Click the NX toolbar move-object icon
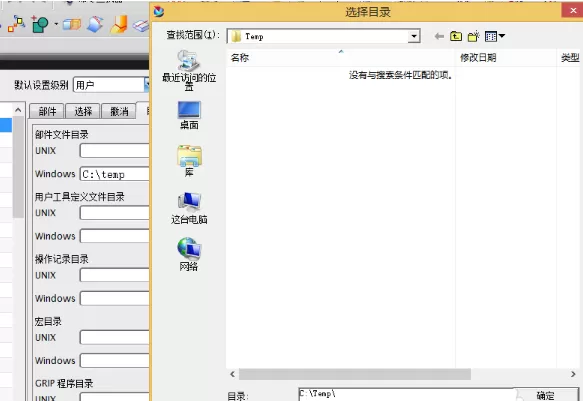 (x=16, y=24)
